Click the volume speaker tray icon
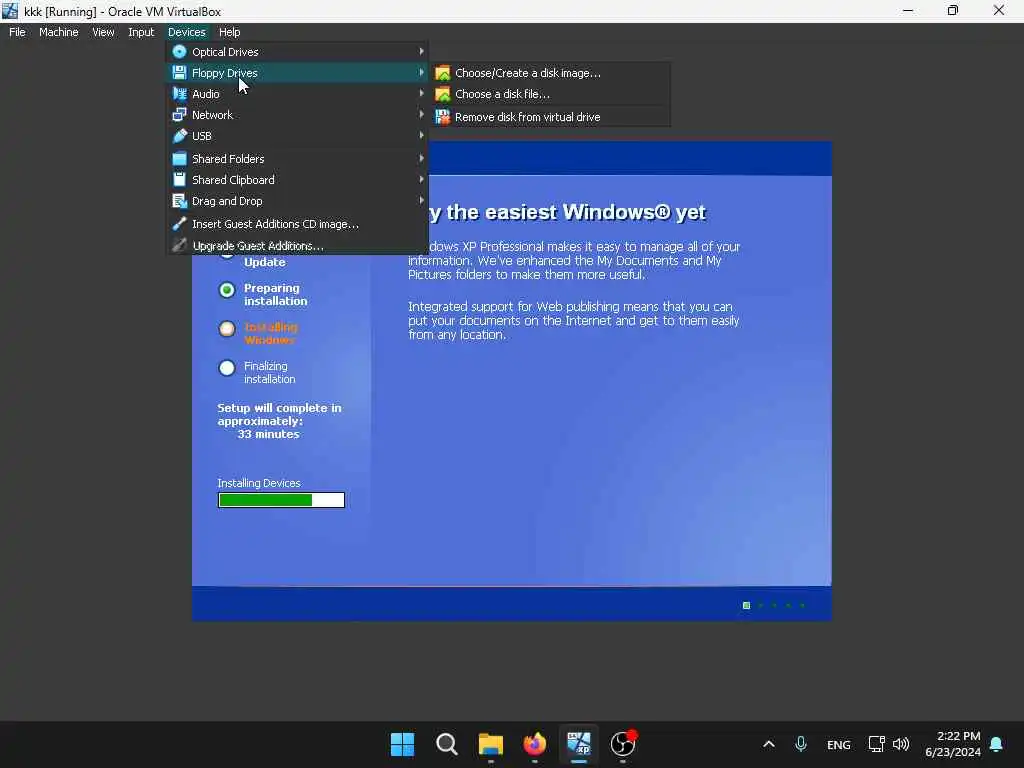Image resolution: width=1024 pixels, height=768 pixels. click(901, 744)
